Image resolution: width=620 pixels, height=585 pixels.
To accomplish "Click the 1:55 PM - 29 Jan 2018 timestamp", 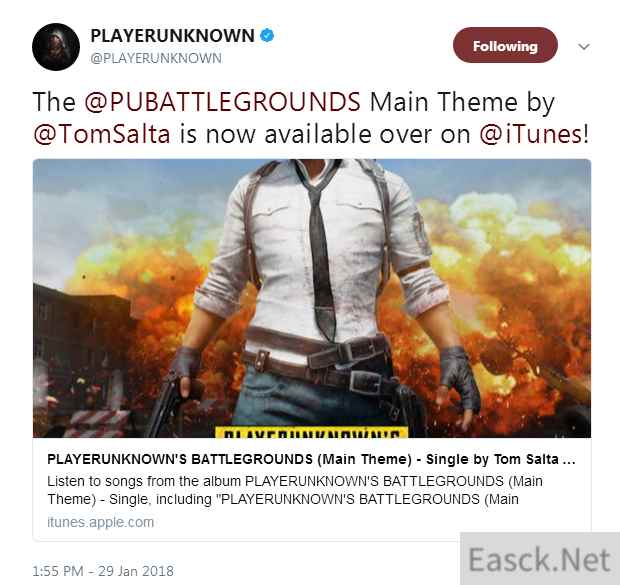I will 103,571.
